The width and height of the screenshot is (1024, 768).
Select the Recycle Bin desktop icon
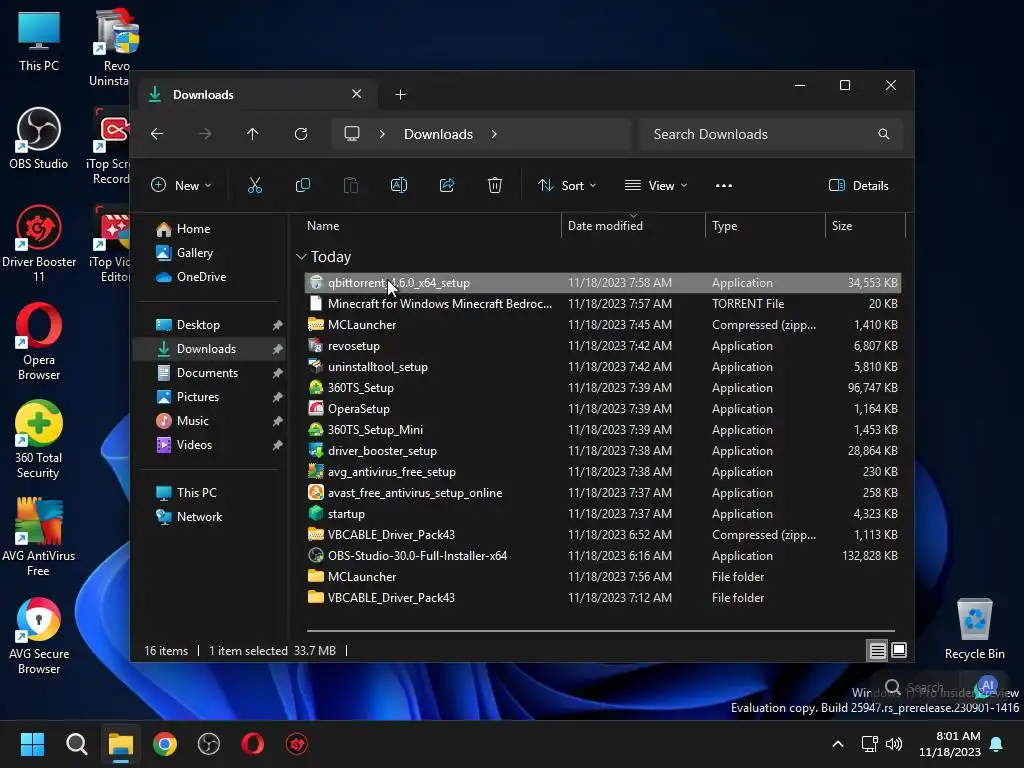974,628
